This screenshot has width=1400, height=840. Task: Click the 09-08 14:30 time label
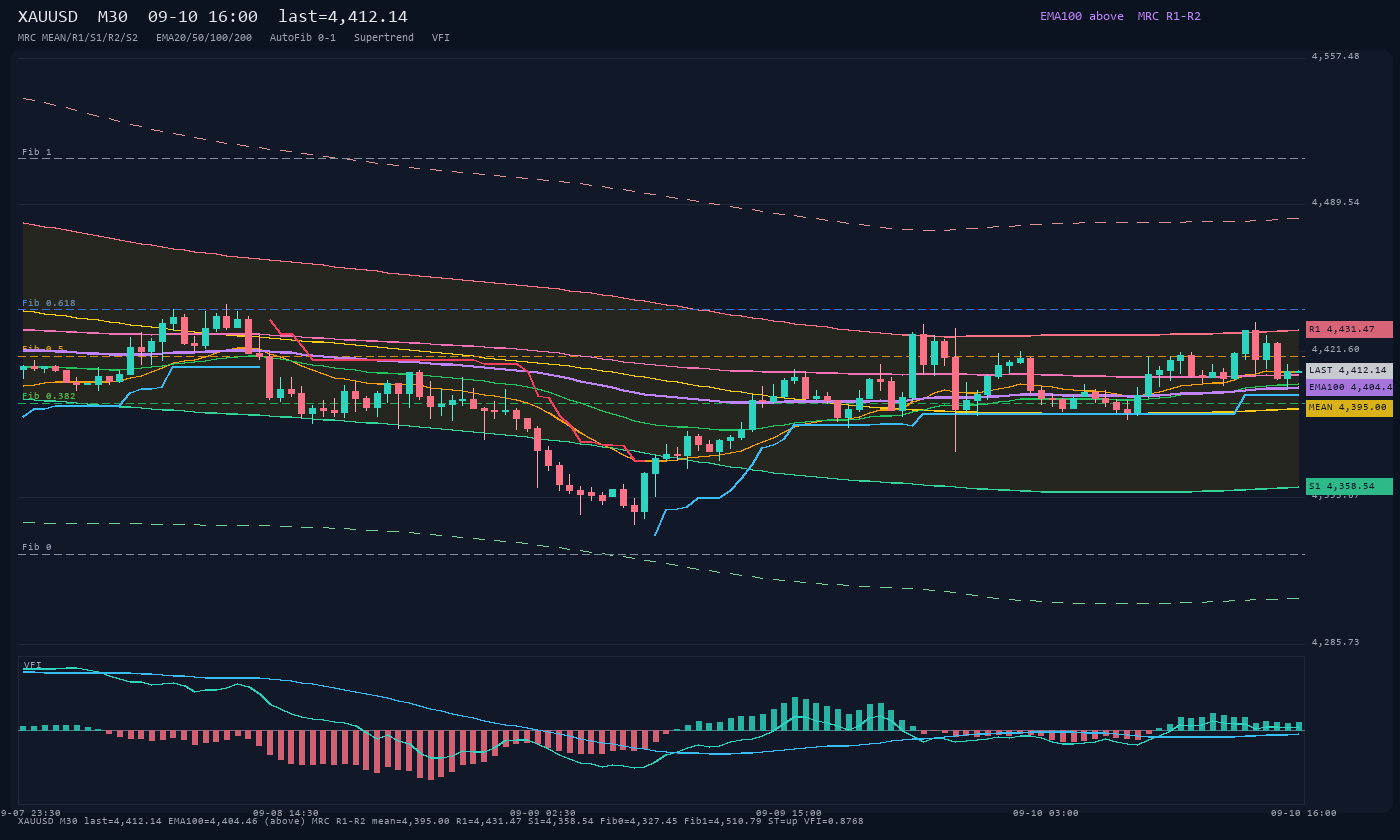coord(286,813)
